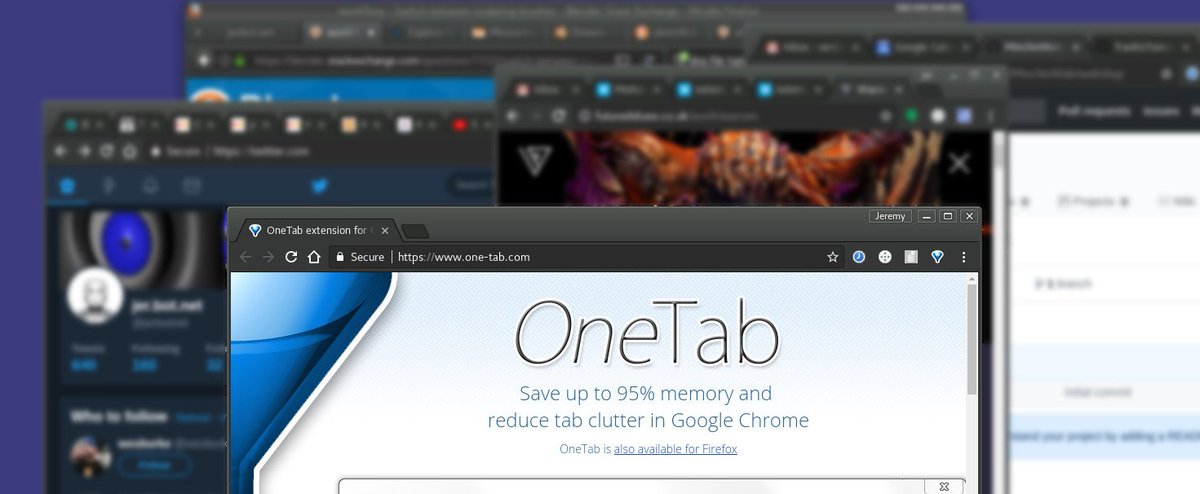1200x494 pixels.
Task: Select the OneTab extension browser tab
Action: [x=318, y=230]
